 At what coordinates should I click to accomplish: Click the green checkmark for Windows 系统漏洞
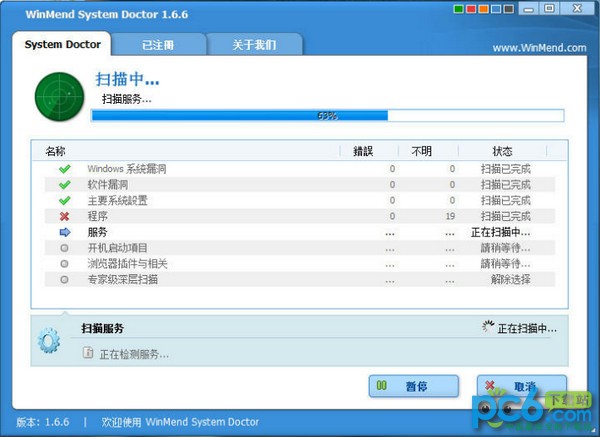coord(65,169)
